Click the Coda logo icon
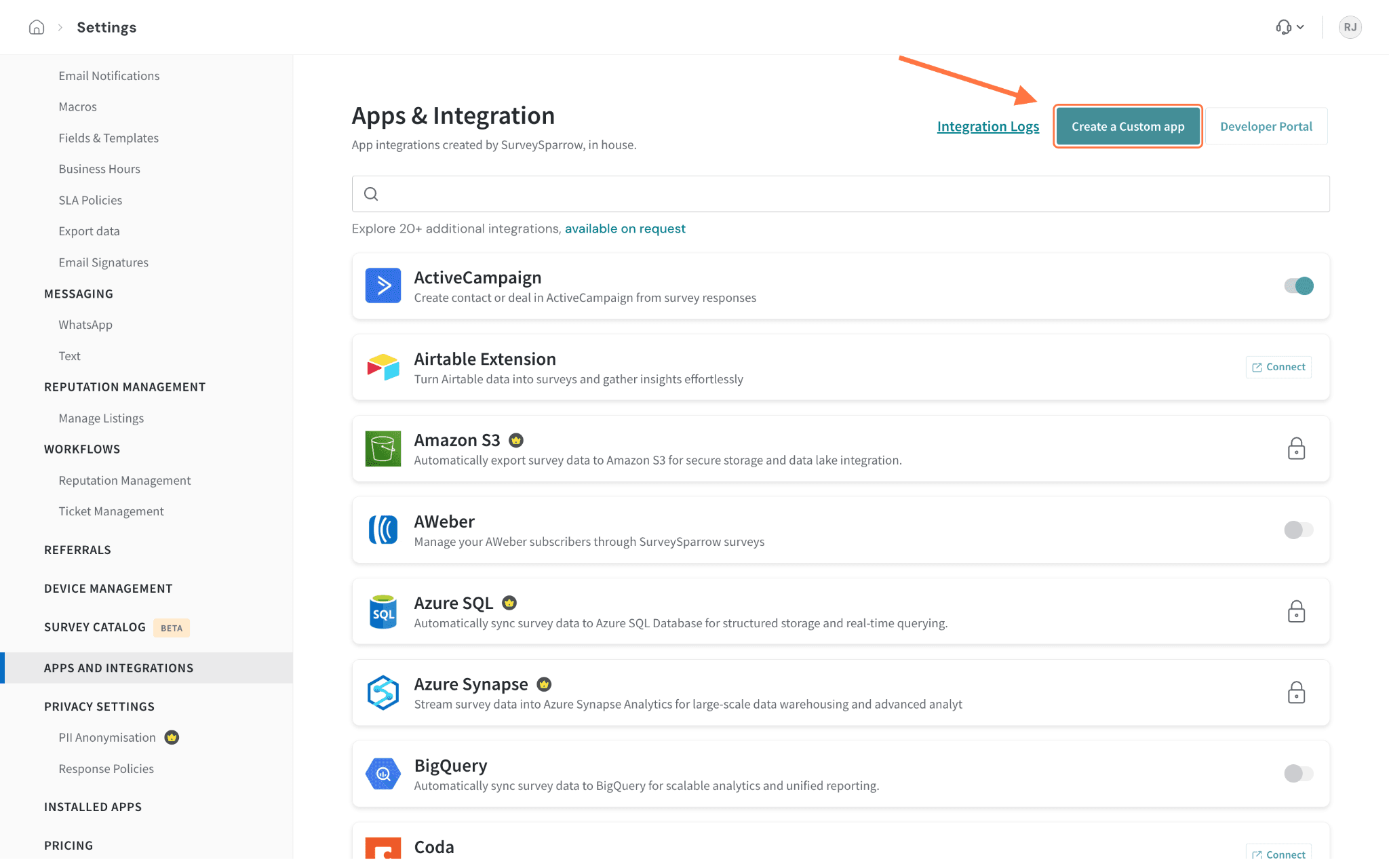The width and height of the screenshot is (1389, 868). [x=383, y=848]
